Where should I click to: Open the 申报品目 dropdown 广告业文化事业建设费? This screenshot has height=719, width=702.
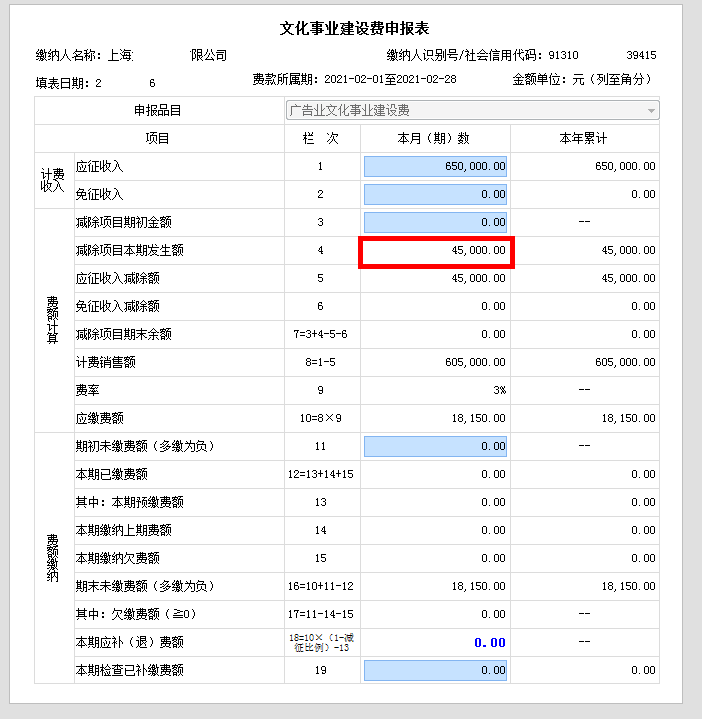point(472,111)
